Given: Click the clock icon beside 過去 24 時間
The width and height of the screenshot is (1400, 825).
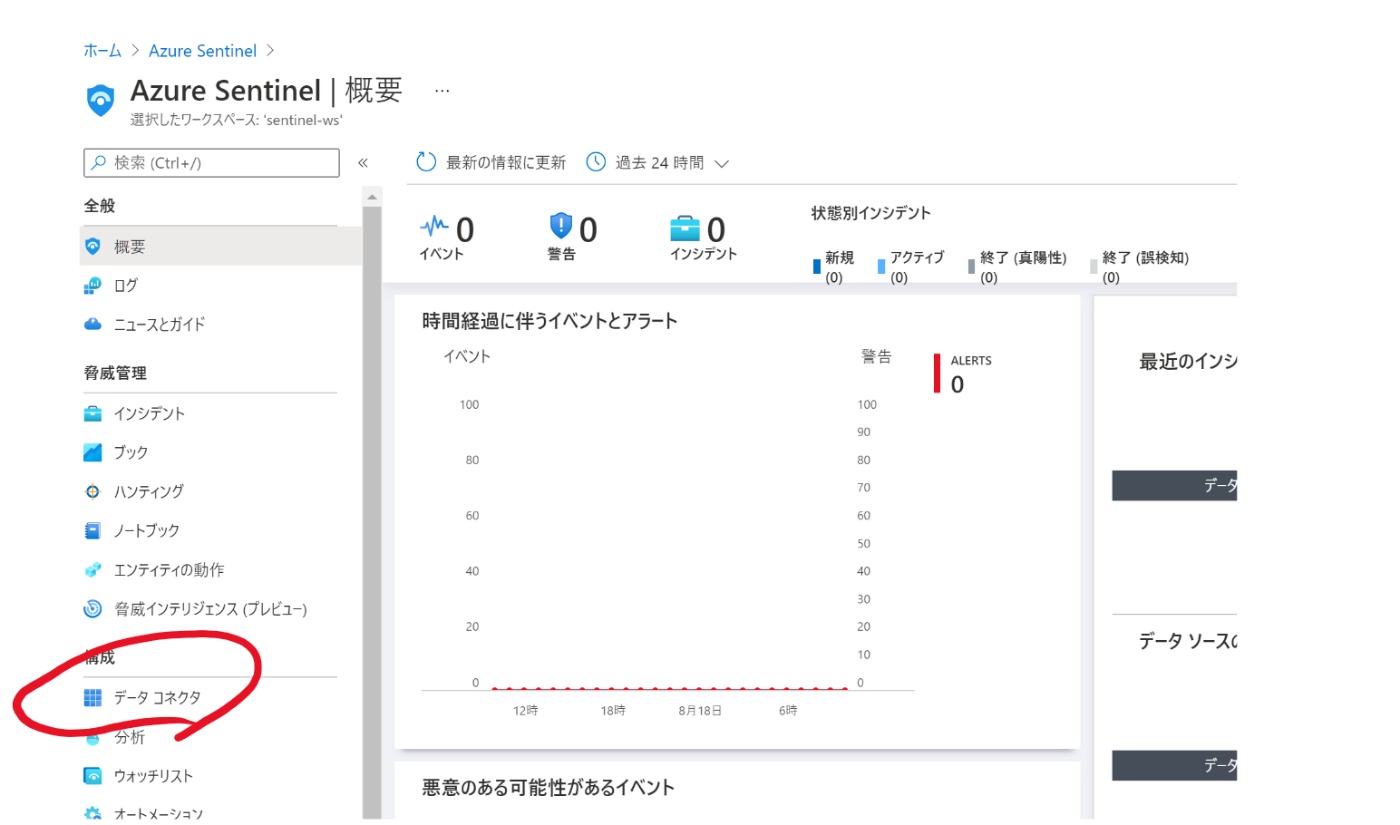Looking at the screenshot, I should [596, 162].
